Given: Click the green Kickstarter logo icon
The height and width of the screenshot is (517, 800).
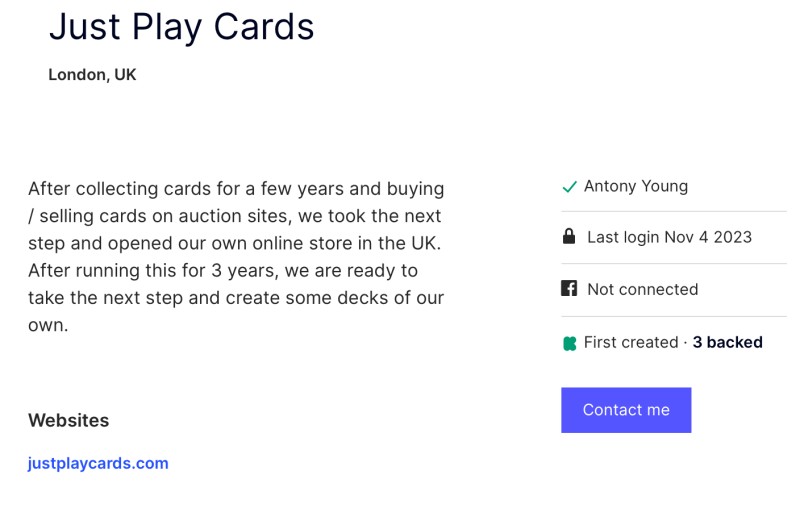Looking at the screenshot, I should point(569,343).
